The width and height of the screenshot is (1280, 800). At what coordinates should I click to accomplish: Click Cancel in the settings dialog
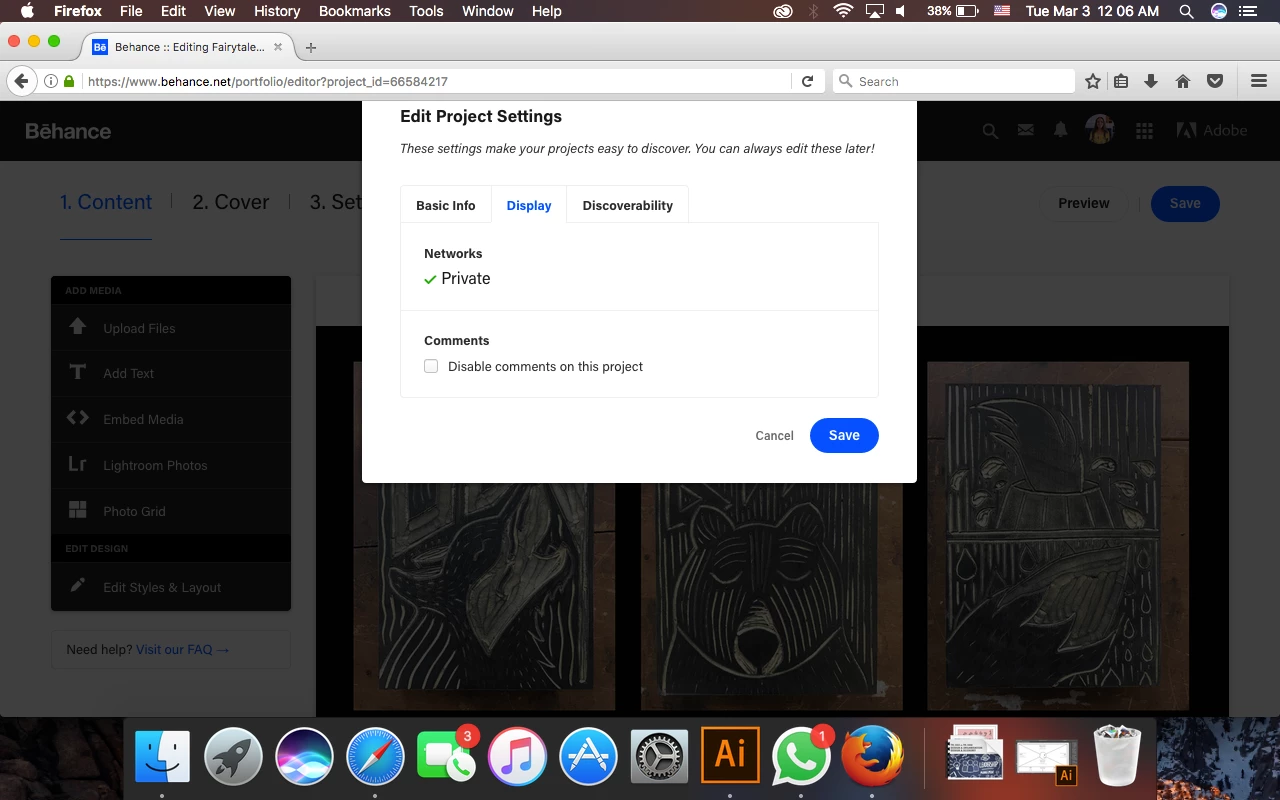tap(774, 435)
